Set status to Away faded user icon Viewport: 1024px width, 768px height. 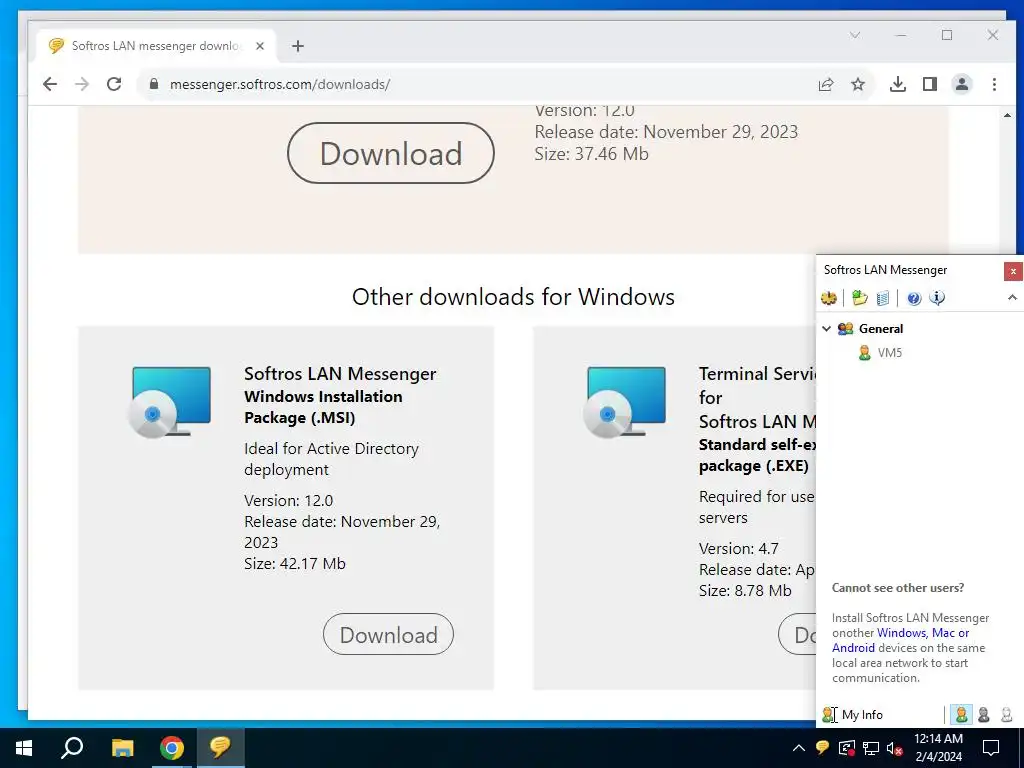(1006, 714)
